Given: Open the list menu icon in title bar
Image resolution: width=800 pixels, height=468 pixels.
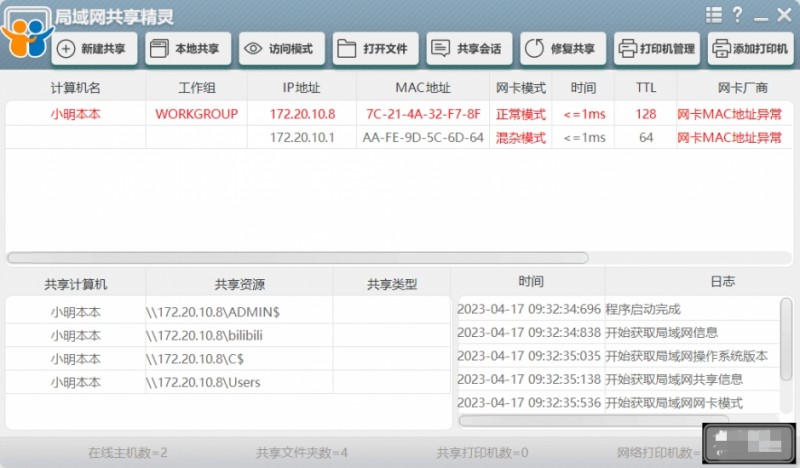Looking at the screenshot, I should [x=714, y=15].
